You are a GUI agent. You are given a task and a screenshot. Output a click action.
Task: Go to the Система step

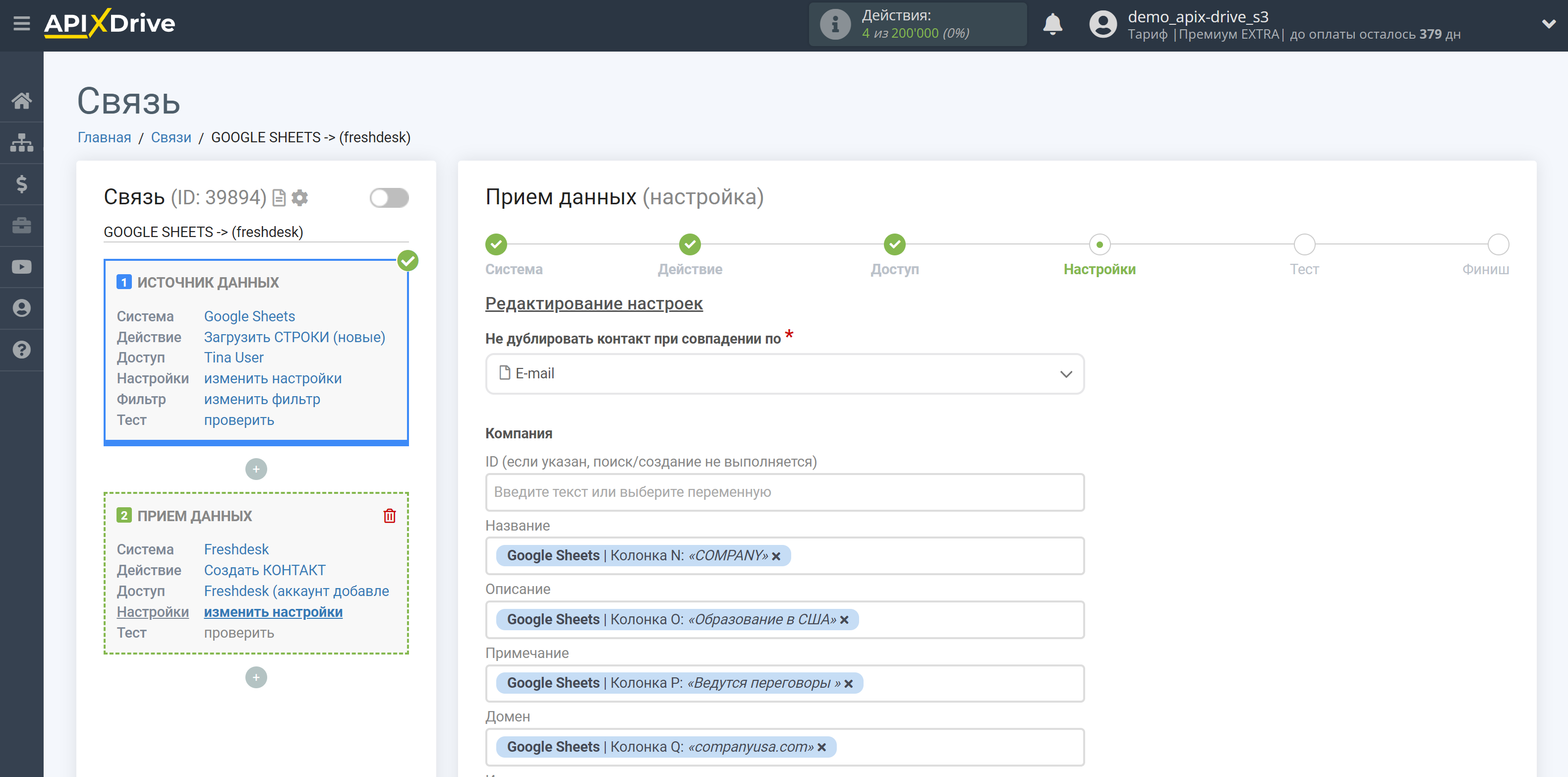(x=496, y=245)
